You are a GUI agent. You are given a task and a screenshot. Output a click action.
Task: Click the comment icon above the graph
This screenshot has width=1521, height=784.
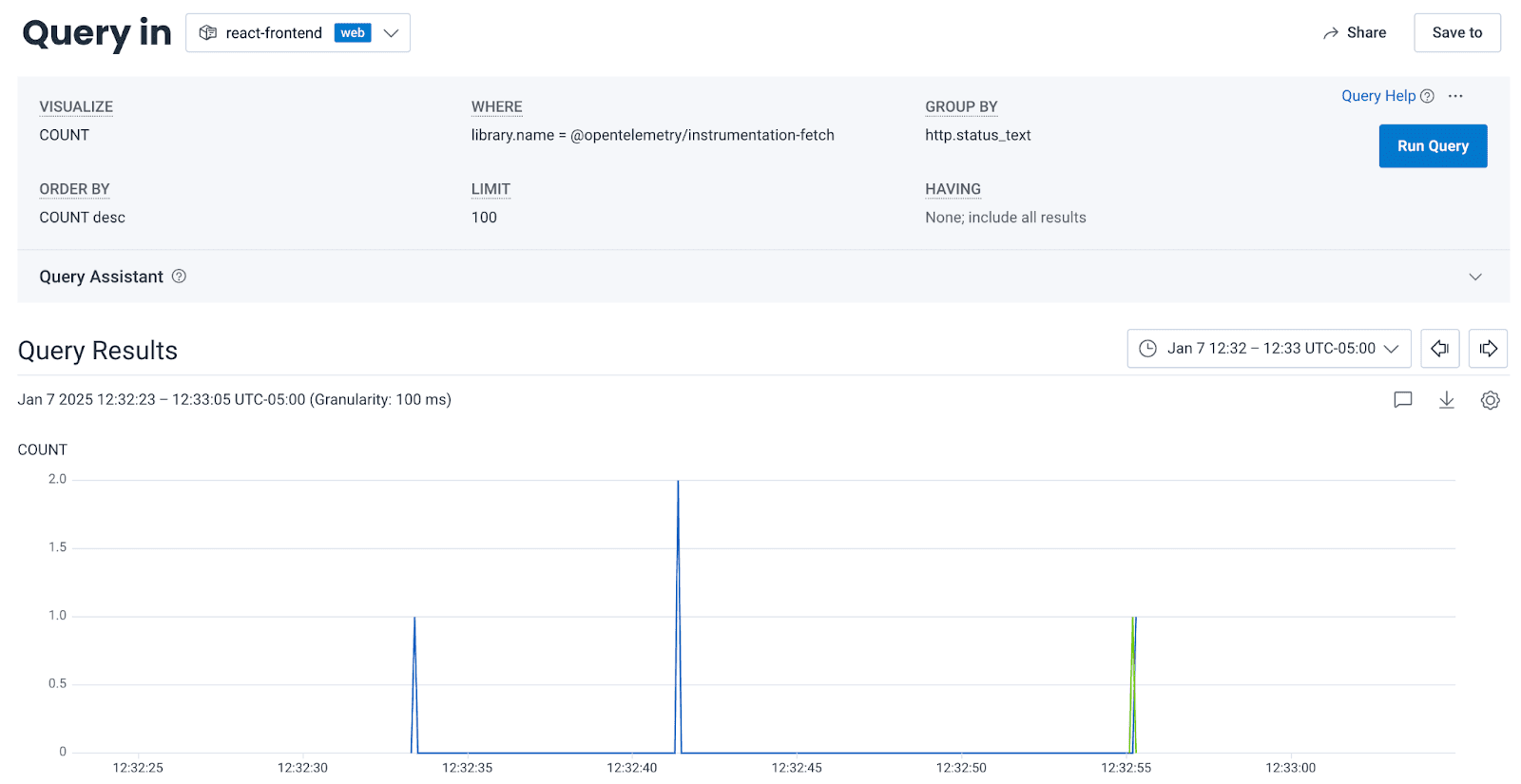coord(1402,400)
